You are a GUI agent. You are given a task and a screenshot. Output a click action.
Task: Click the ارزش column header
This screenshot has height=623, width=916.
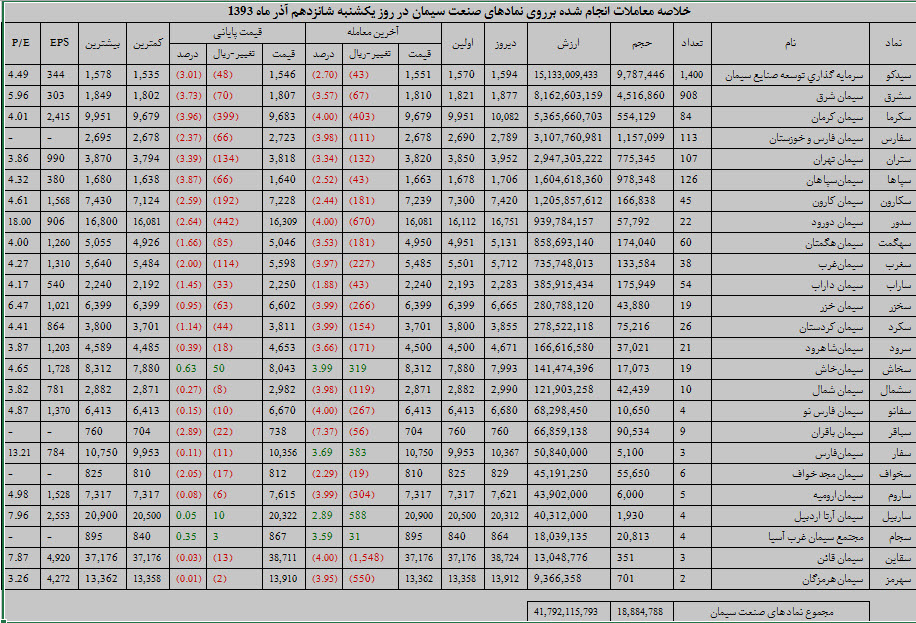568,43
